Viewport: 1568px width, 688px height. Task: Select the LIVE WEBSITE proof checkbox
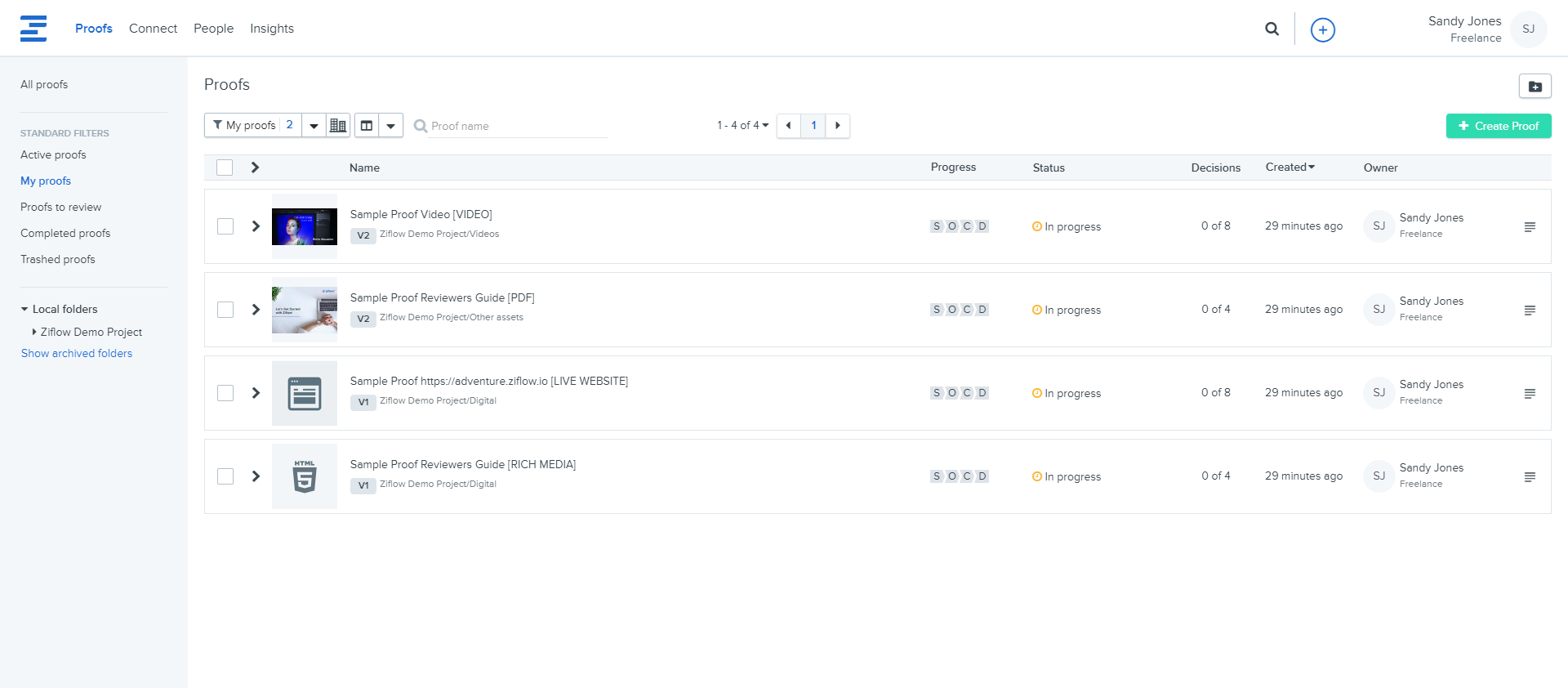(225, 393)
